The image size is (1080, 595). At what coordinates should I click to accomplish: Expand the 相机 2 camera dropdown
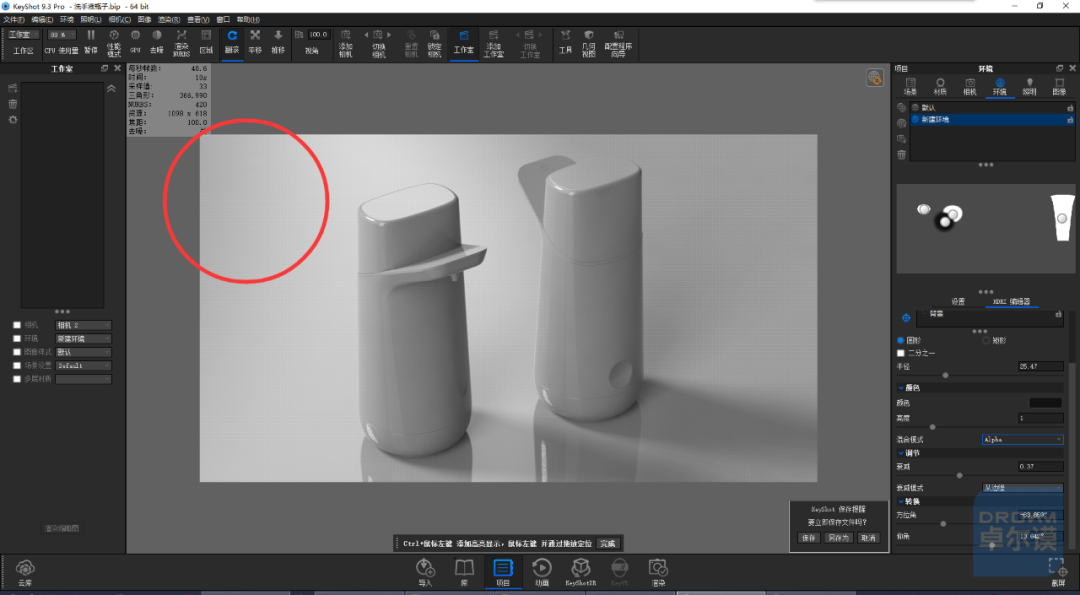point(83,325)
